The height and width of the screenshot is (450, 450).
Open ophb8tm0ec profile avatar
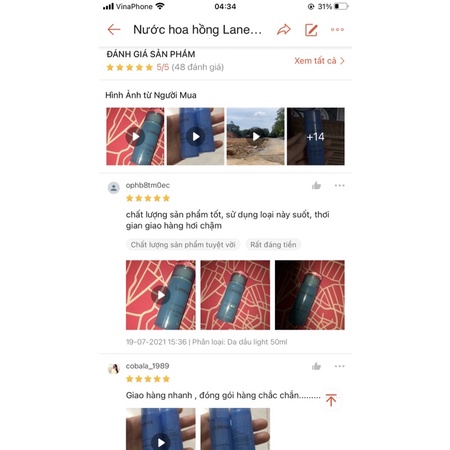[114, 188]
